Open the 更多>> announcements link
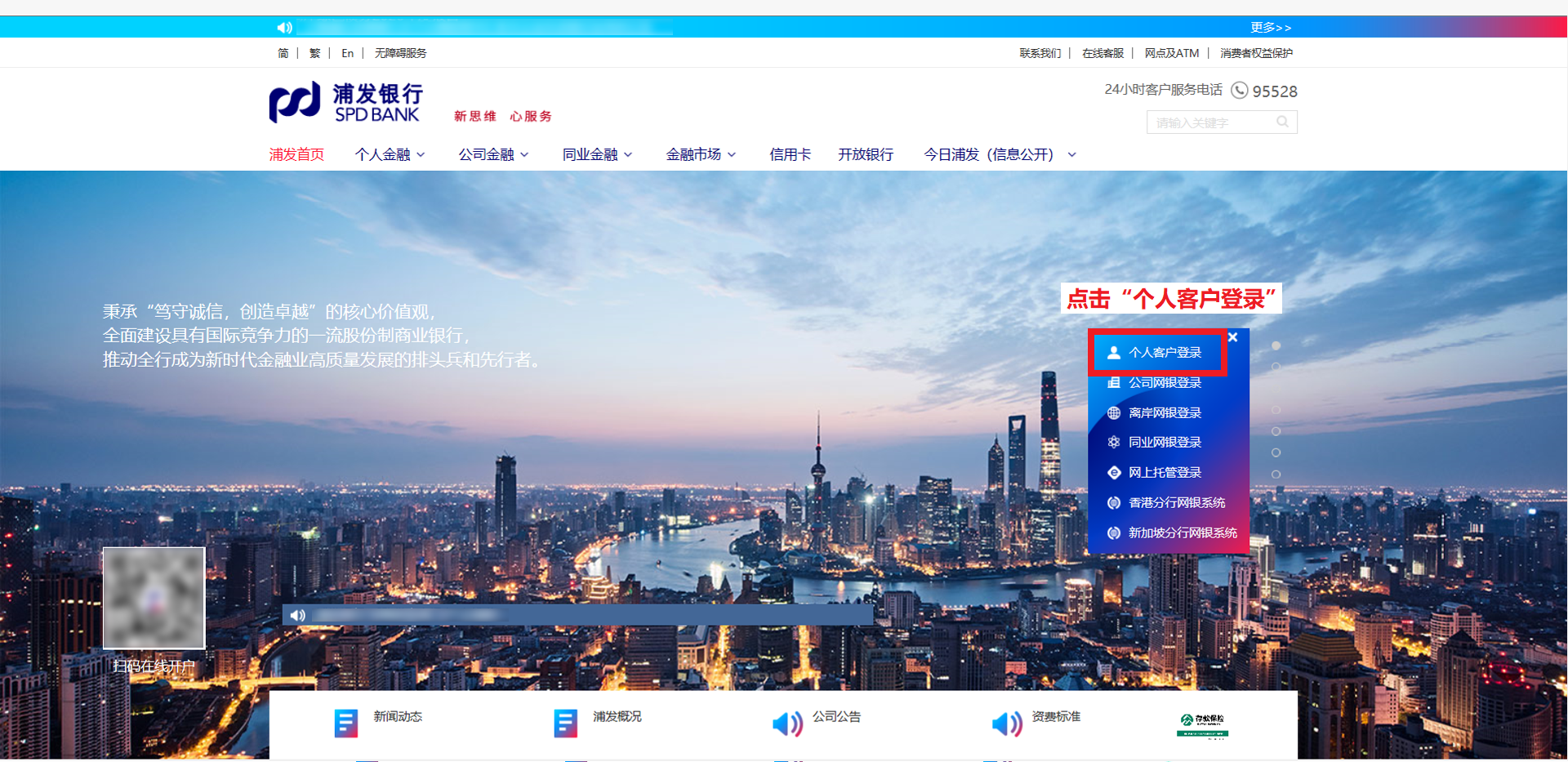This screenshot has height=762, width=1568. (x=1271, y=28)
